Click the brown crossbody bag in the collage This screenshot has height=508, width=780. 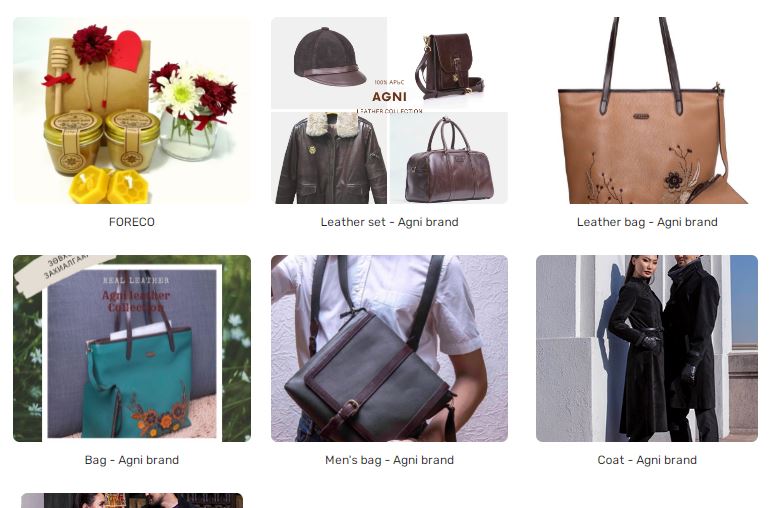[448, 65]
